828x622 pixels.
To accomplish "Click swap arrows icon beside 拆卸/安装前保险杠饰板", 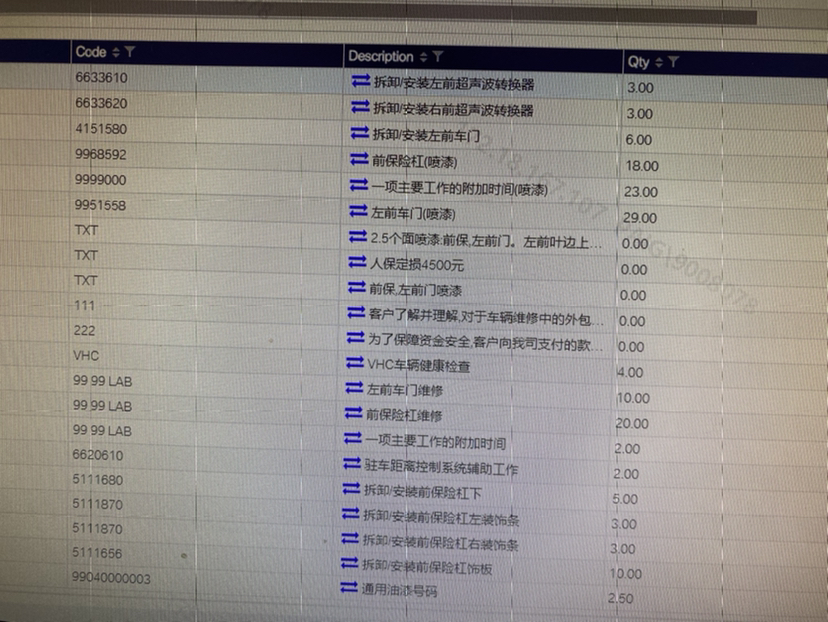I will click(x=350, y=562).
